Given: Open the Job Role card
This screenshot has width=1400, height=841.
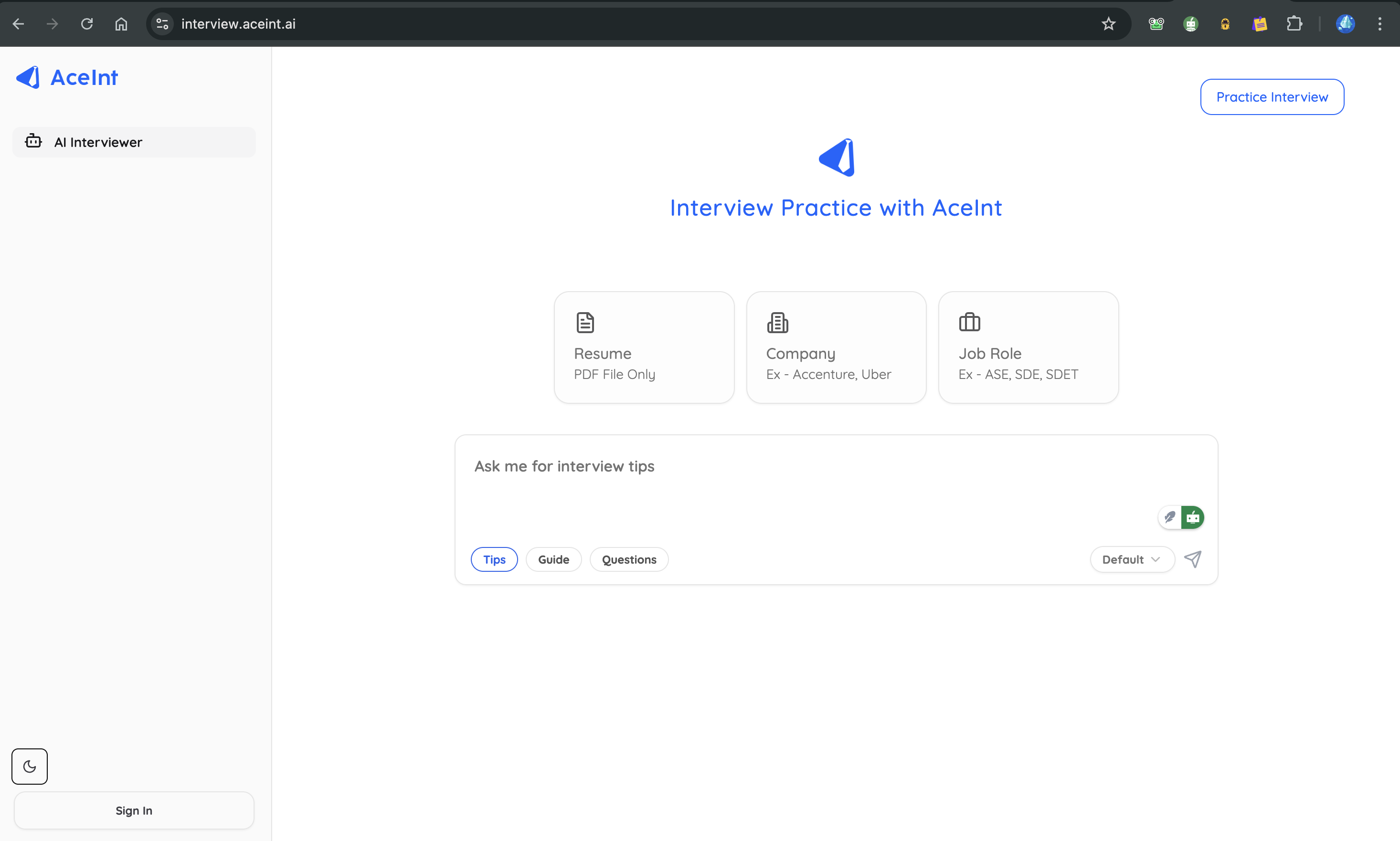Looking at the screenshot, I should pos(1028,347).
